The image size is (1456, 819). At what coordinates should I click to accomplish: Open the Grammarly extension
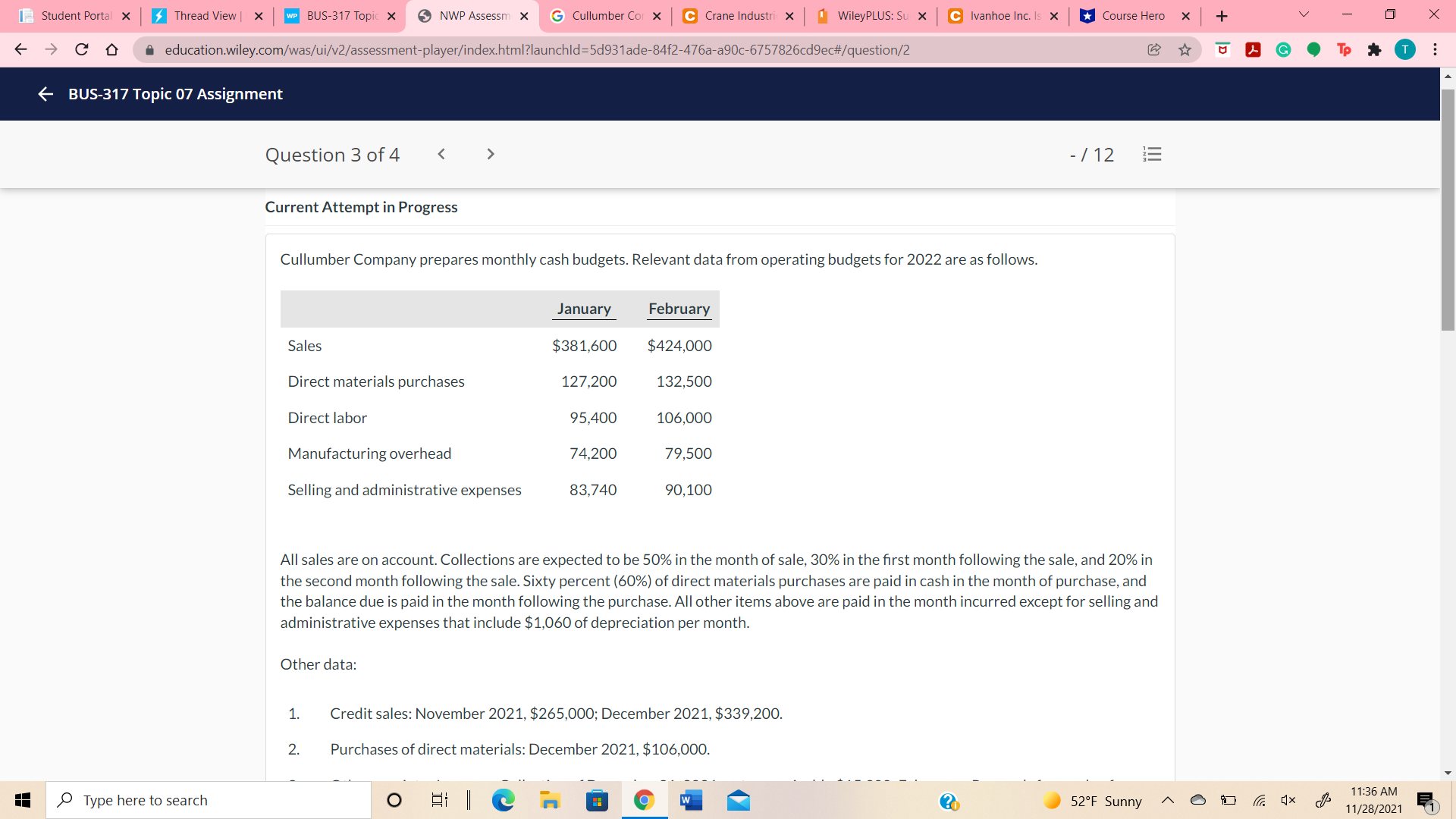click(x=1283, y=49)
